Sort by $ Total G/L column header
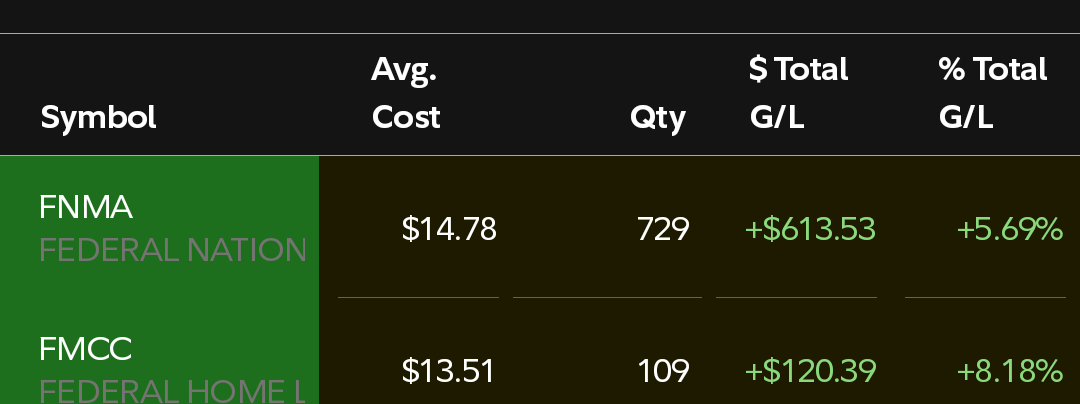The height and width of the screenshot is (404, 1080). tap(798, 94)
